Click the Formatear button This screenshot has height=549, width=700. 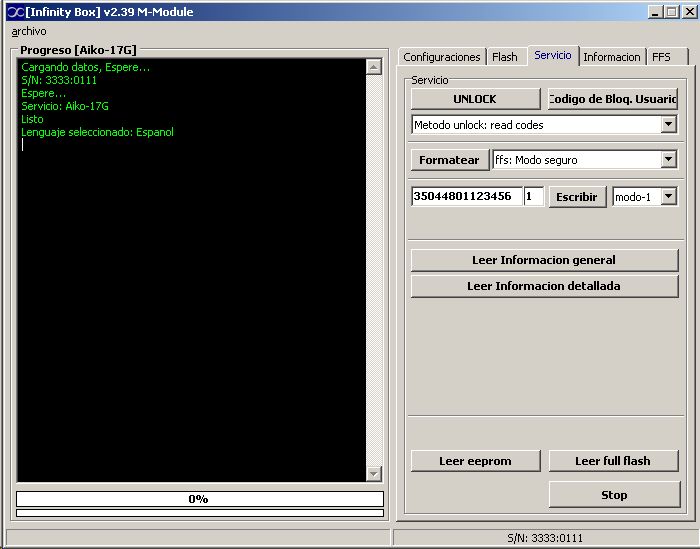click(450, 160)
